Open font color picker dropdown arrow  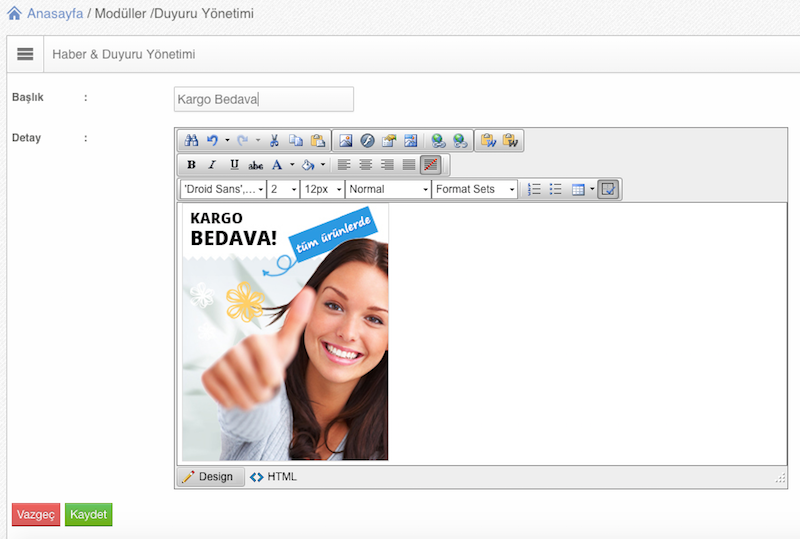[292, 165]
